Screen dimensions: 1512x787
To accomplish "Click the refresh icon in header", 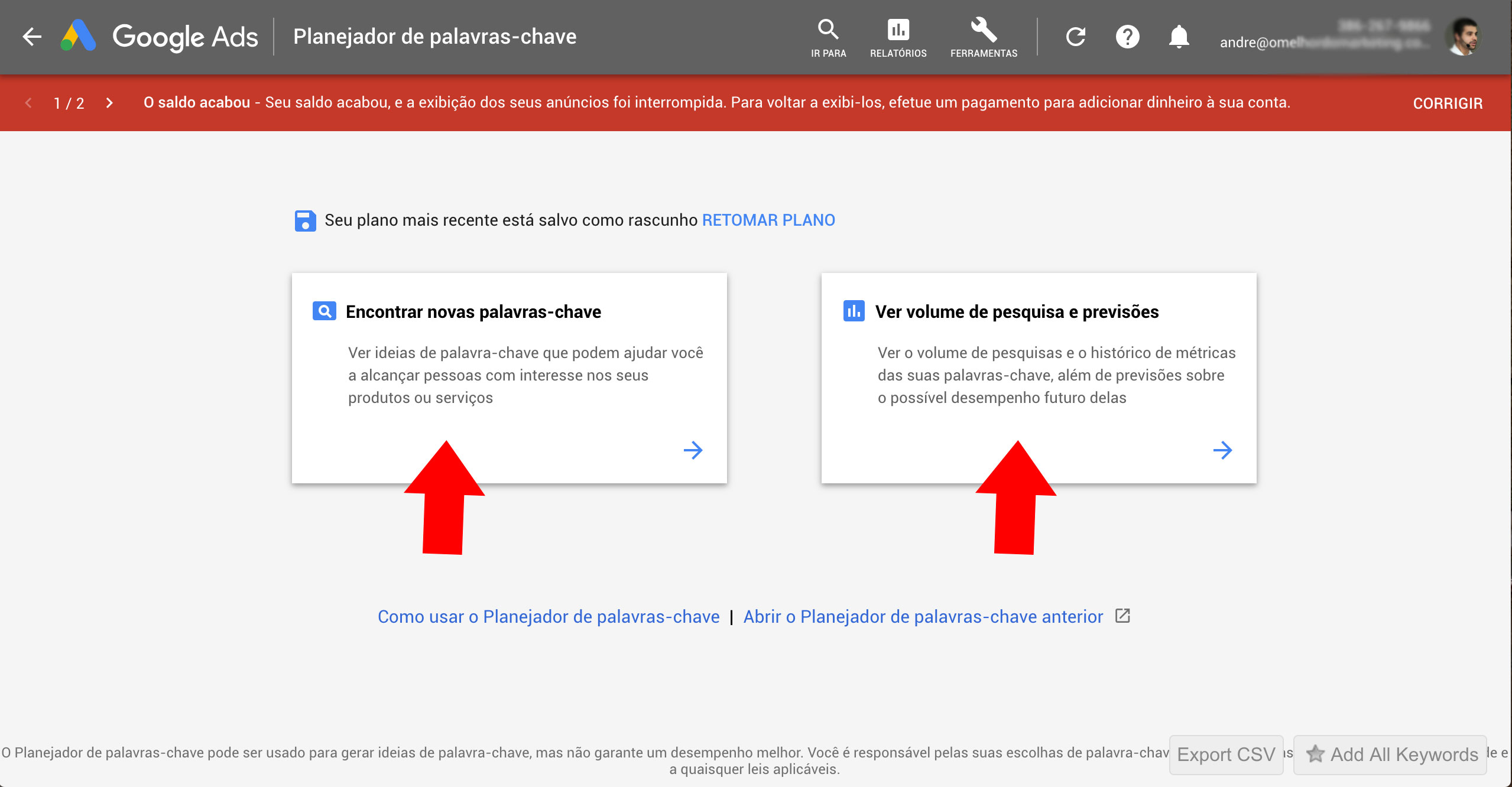I will tap(1076, 37).
